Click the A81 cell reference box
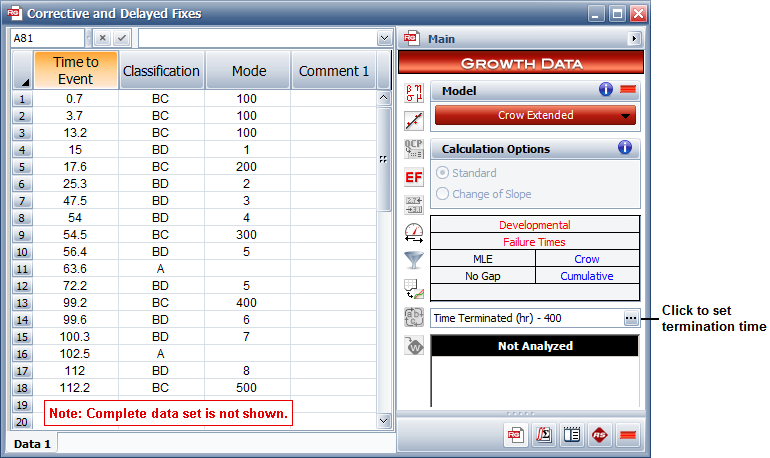The width and height of the screenshot is (770, 458). pos(47,38)
